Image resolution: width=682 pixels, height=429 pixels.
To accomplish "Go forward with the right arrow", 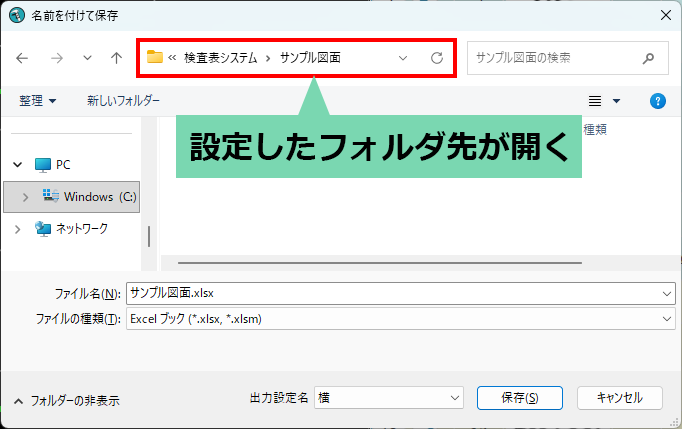I will (x=57, y=58).
